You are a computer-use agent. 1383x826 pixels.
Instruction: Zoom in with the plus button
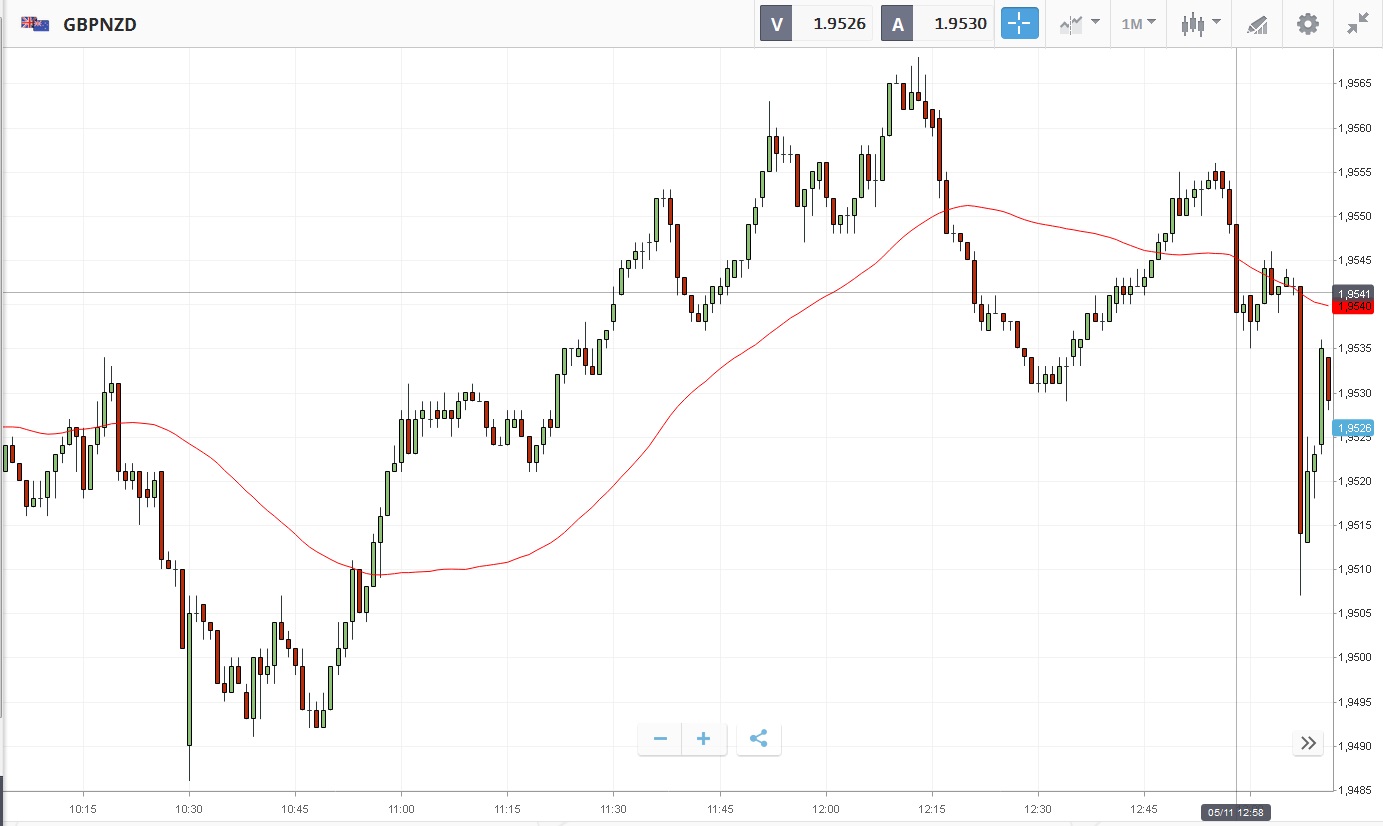(704, 739)
